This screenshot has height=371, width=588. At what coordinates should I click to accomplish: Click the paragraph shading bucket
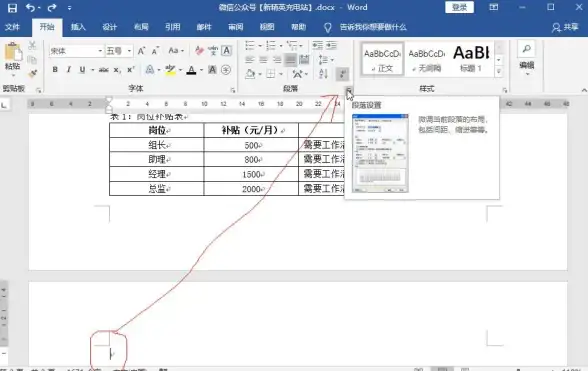[x=250, y=74]
